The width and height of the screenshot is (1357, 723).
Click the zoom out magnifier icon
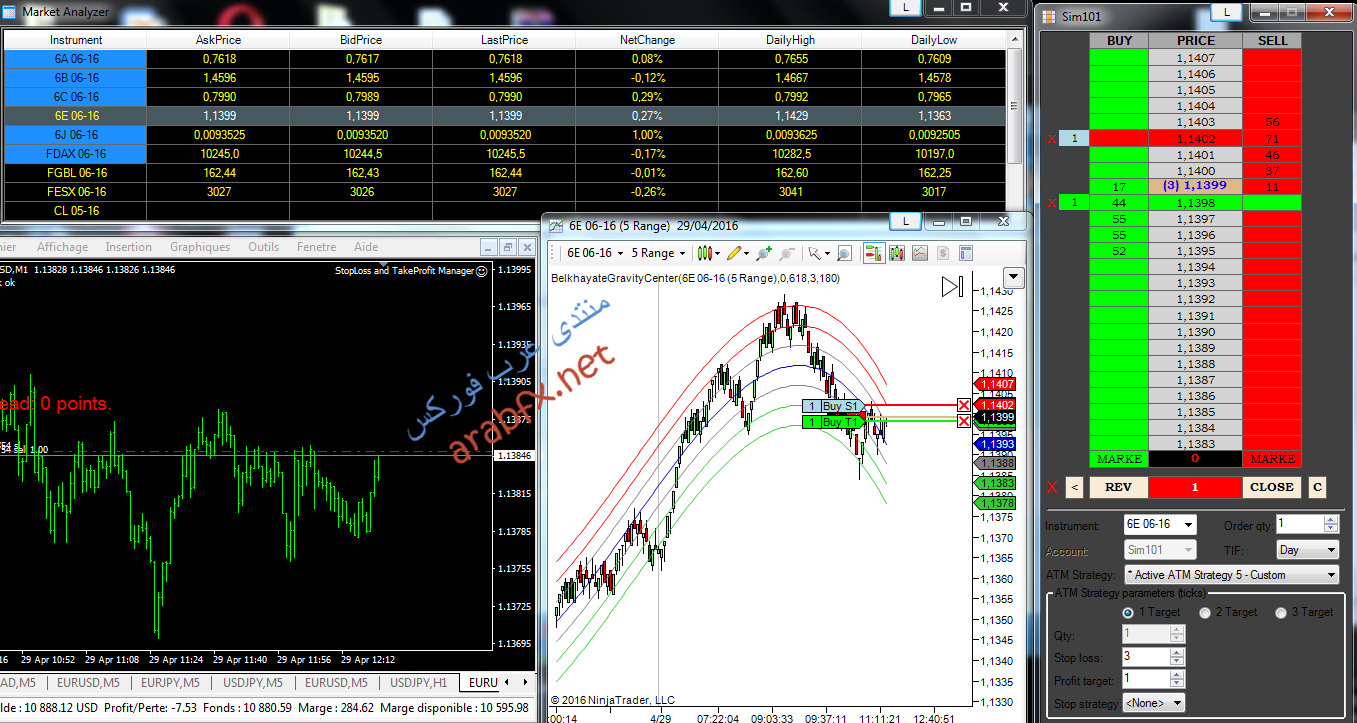(786, 253)
